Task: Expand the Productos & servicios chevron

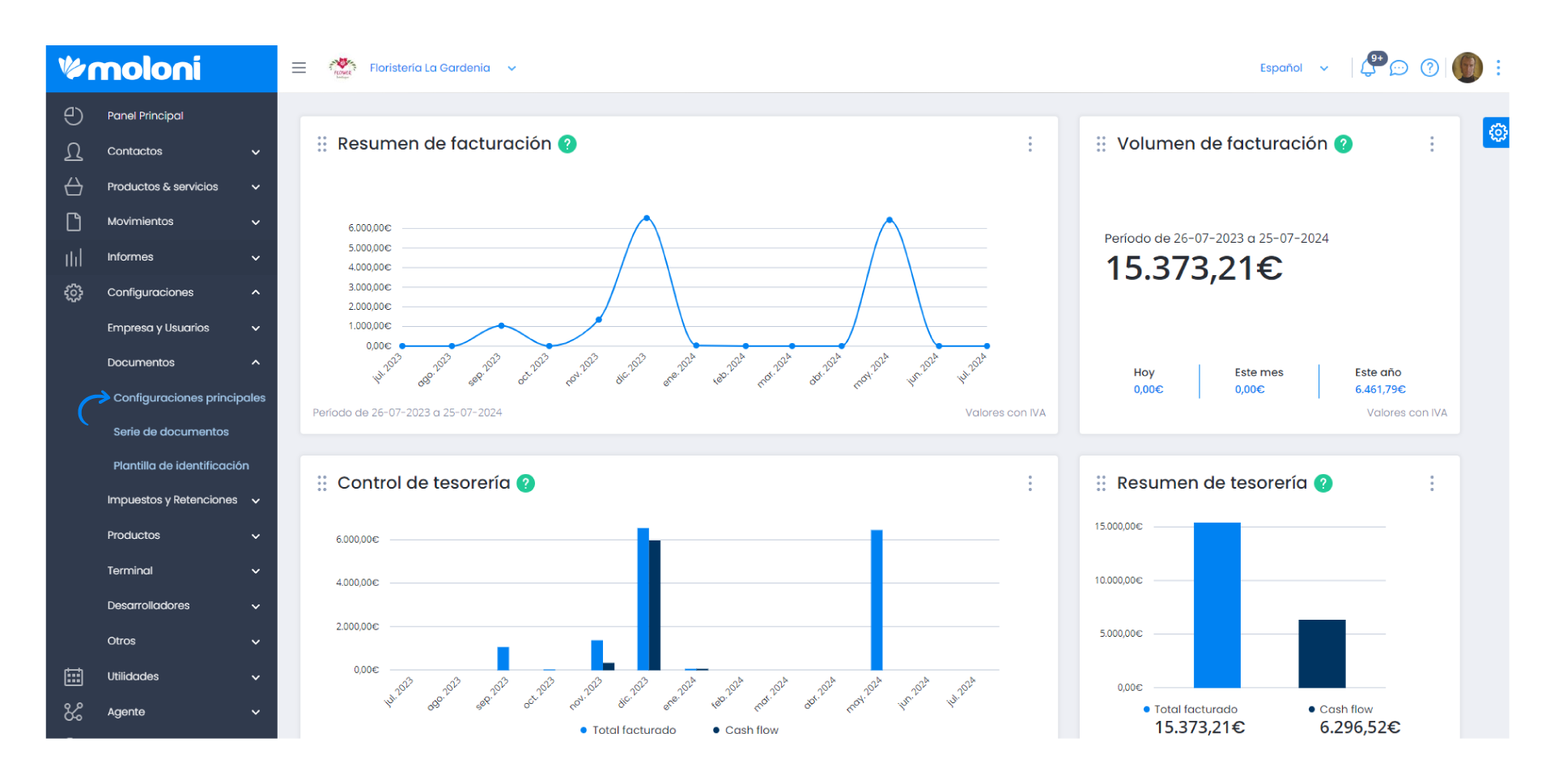Action: pos(256,187)
